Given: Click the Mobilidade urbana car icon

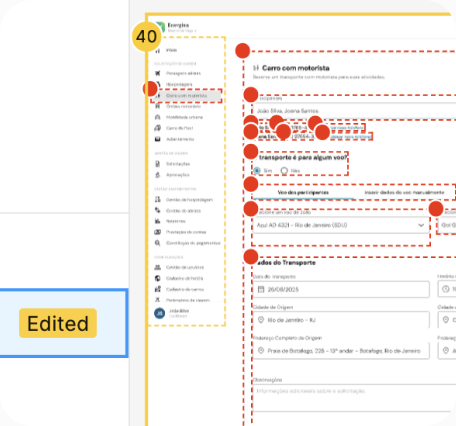Looking at the screenshot, I should 158,117.
